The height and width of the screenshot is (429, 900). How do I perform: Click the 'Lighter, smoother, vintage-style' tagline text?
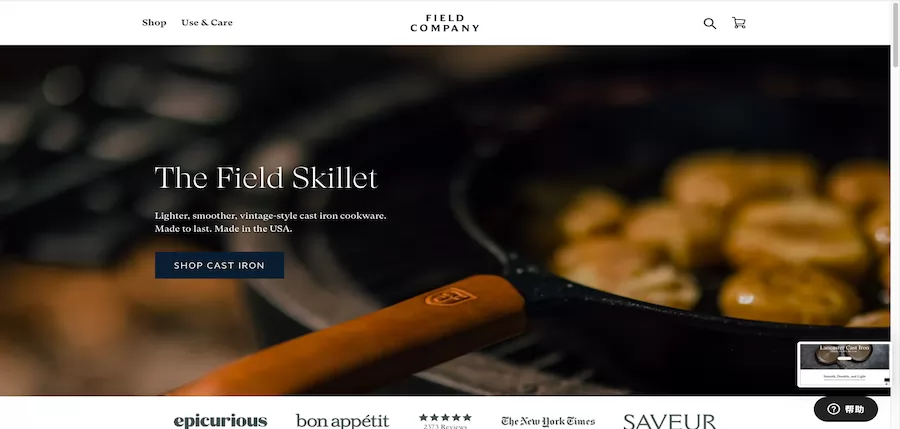[x=270, y=216]
